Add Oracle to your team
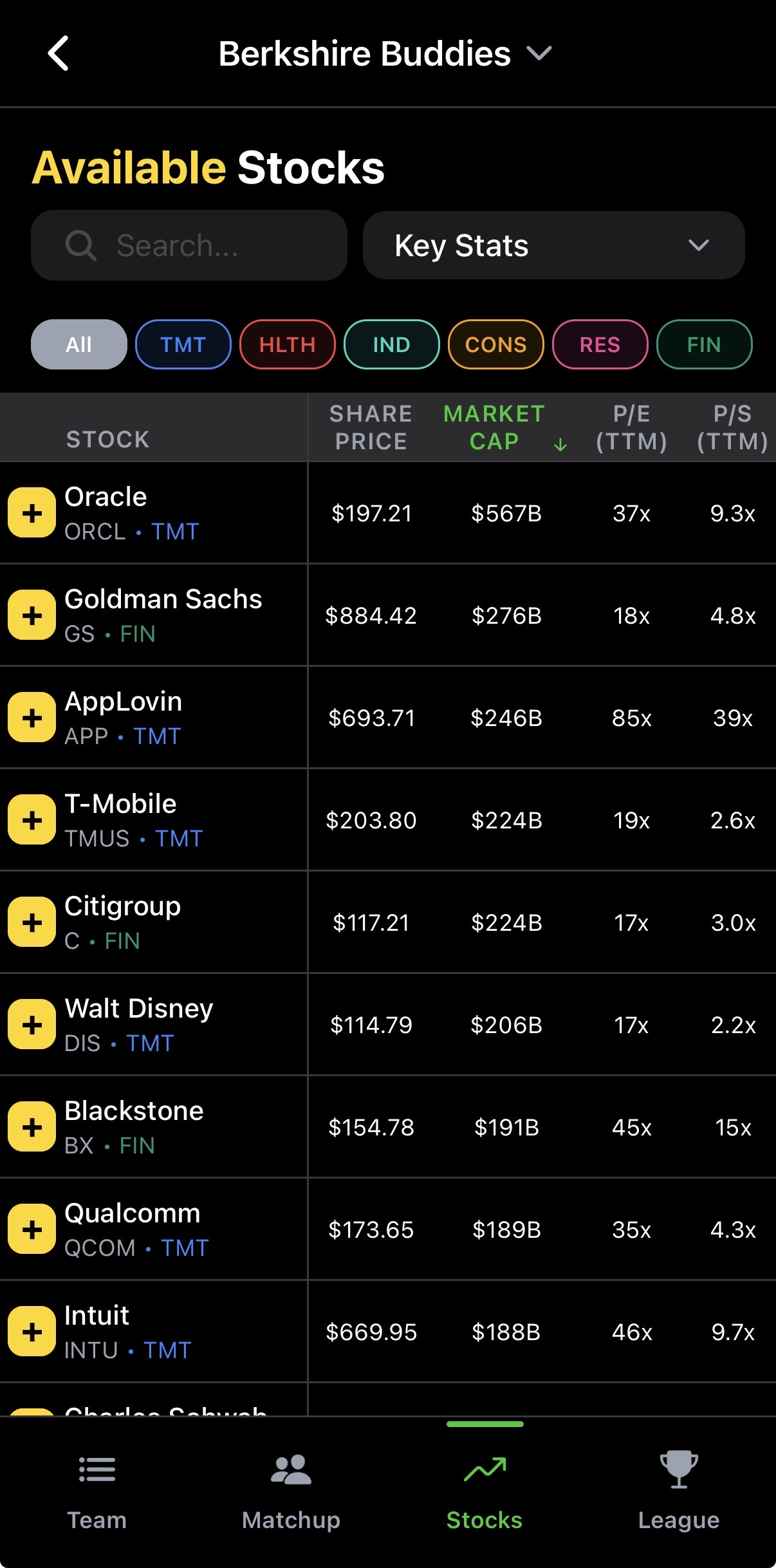 (31, 513)
